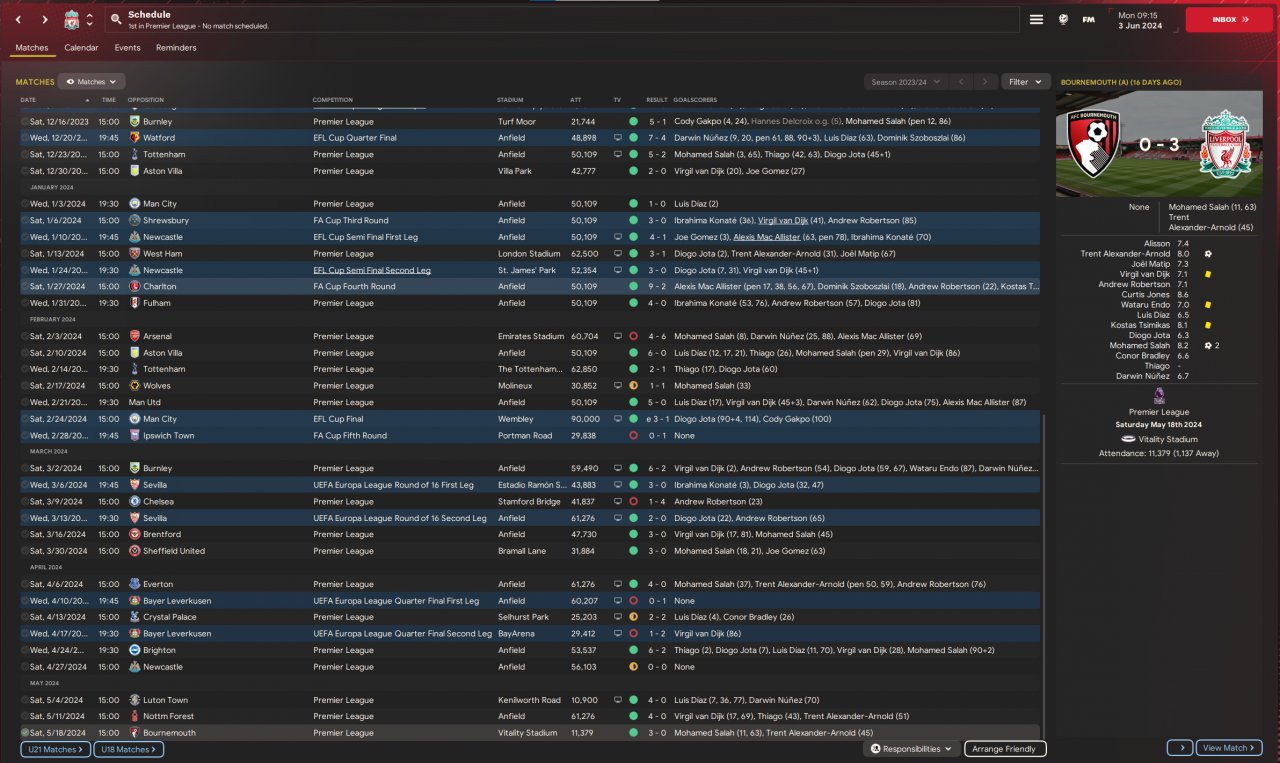Click the Chelsea club badge
The width and height of the screenshot is (1280, 763).
(134, 501)
